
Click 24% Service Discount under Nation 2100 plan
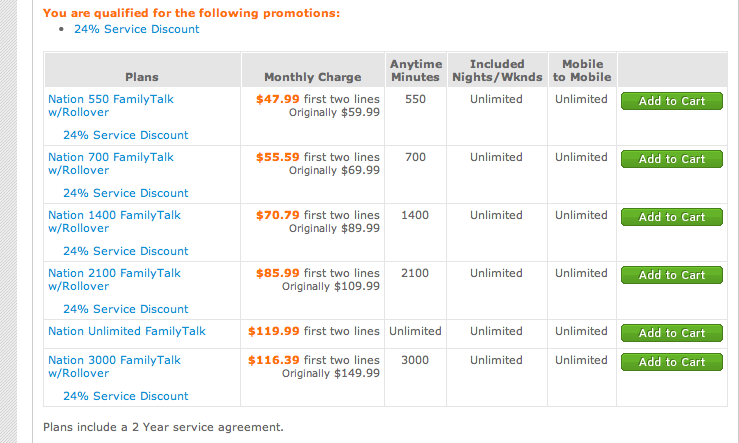point(125,309)
